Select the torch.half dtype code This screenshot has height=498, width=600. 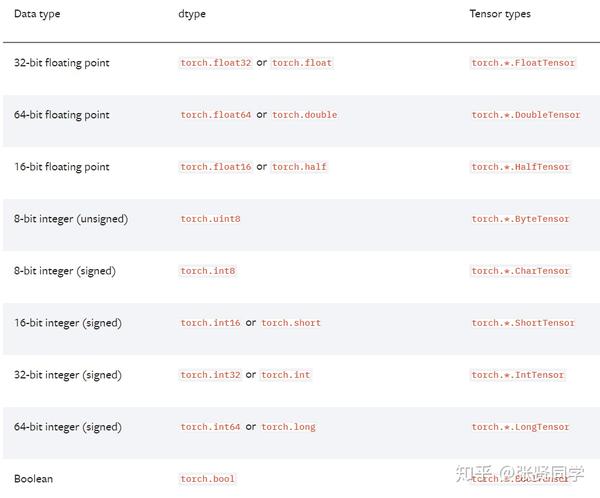pyautogui.click(x=299, y=167)
